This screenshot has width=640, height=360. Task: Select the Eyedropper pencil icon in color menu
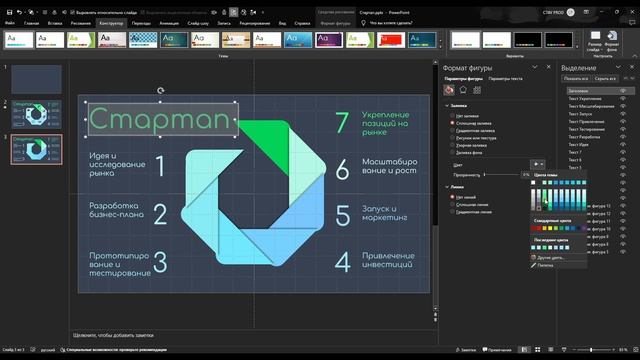(x=533, y=265)
